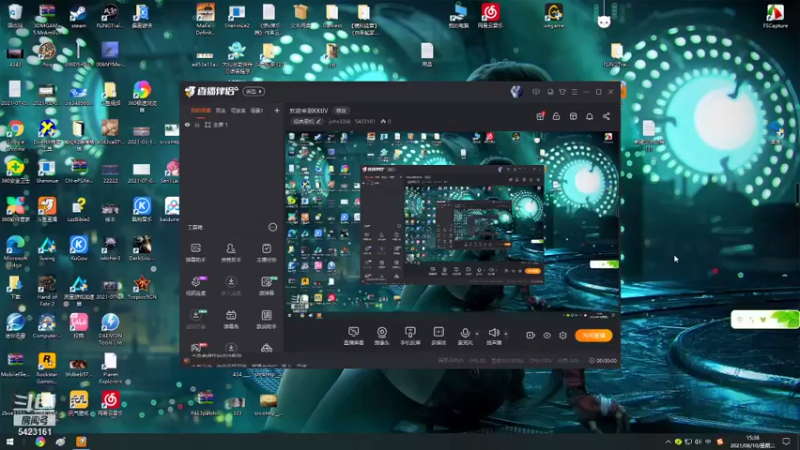Open microphone options arrow
This screenshot has width=800, height=450.
click(477, 334)
